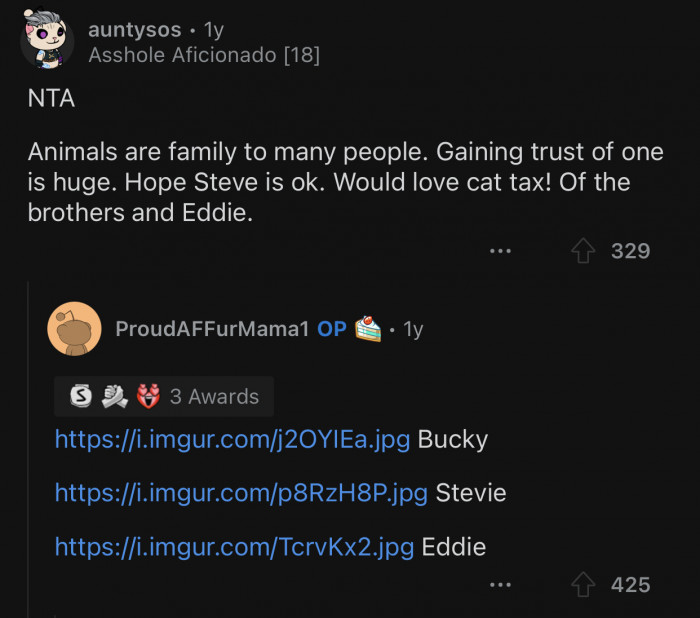Select the Asshole Aficionado flair text
The image size is (700, 618).
point(204,55)
